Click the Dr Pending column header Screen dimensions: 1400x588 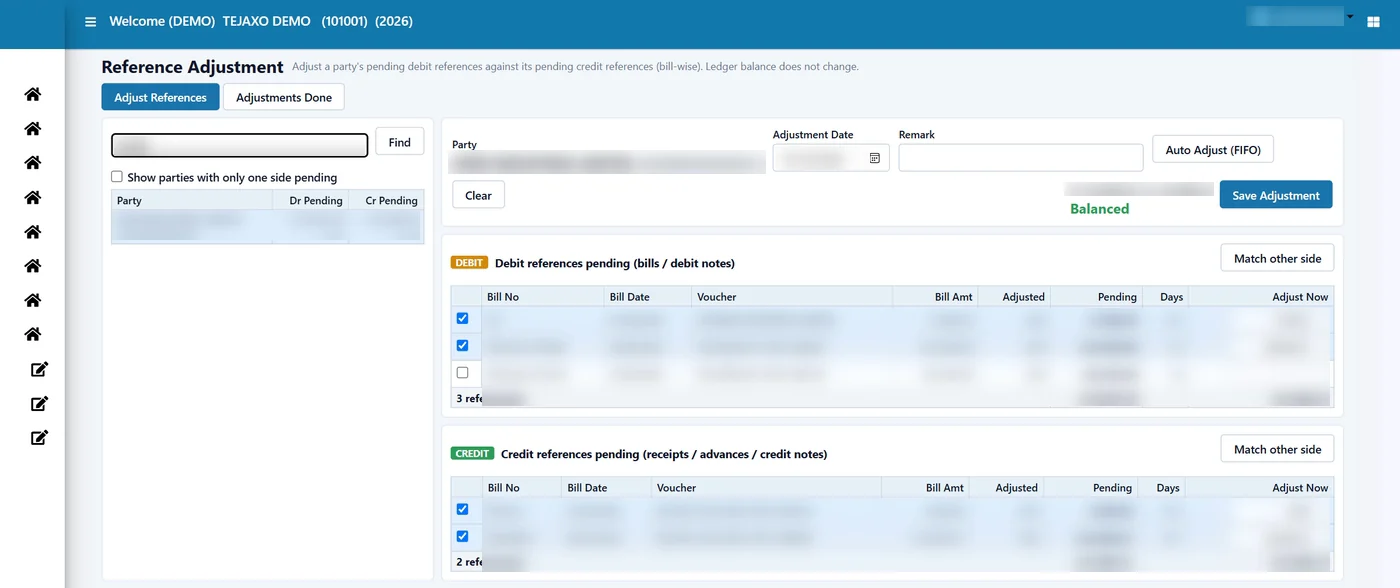pyautogui.click(x=310, y=200)
